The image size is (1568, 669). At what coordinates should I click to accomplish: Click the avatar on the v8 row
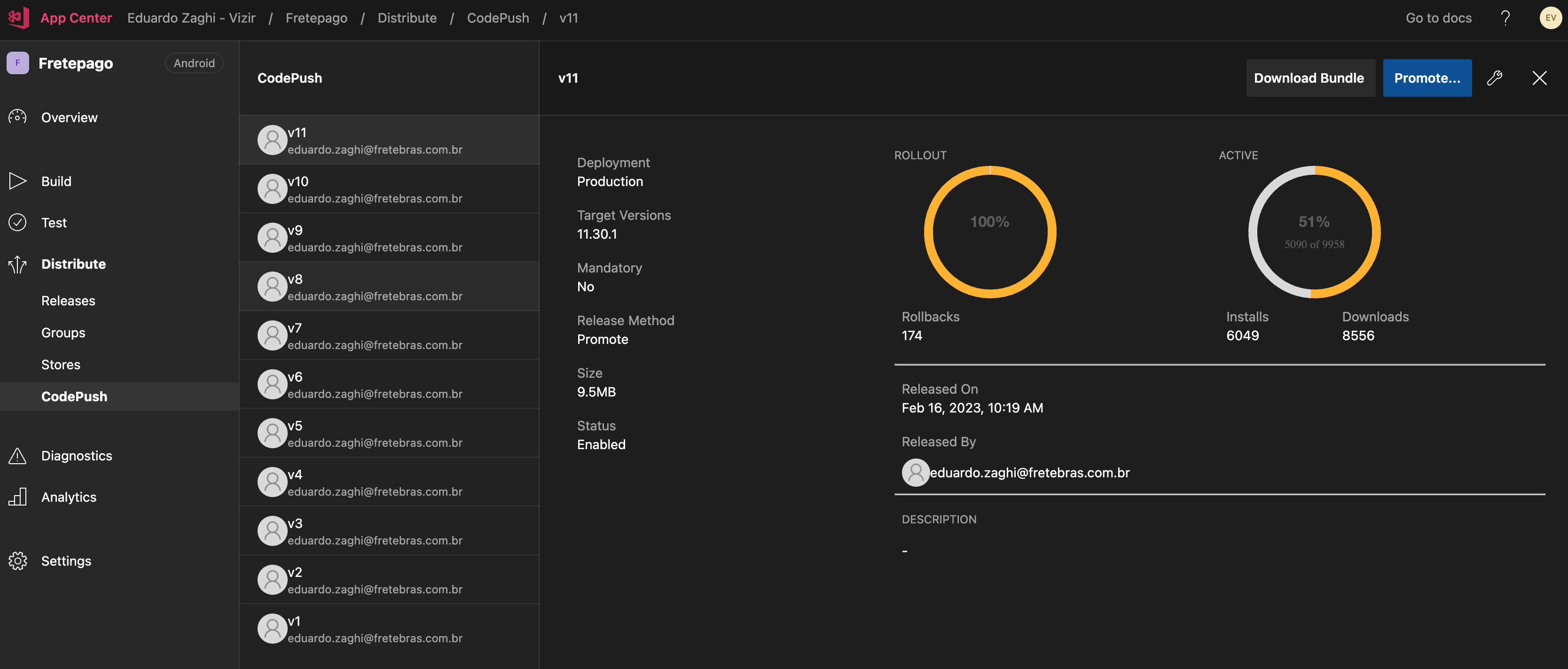(x=272, y=287)
